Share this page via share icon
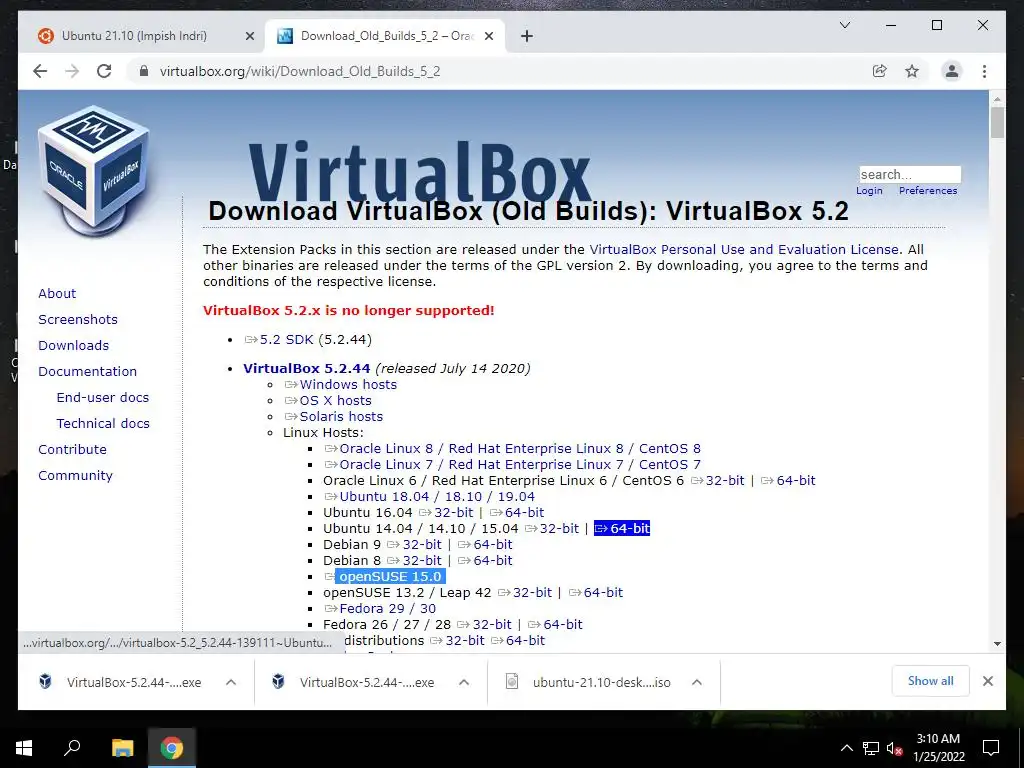The width and height of the screenshot is (1024, 768). coord(880,71)
